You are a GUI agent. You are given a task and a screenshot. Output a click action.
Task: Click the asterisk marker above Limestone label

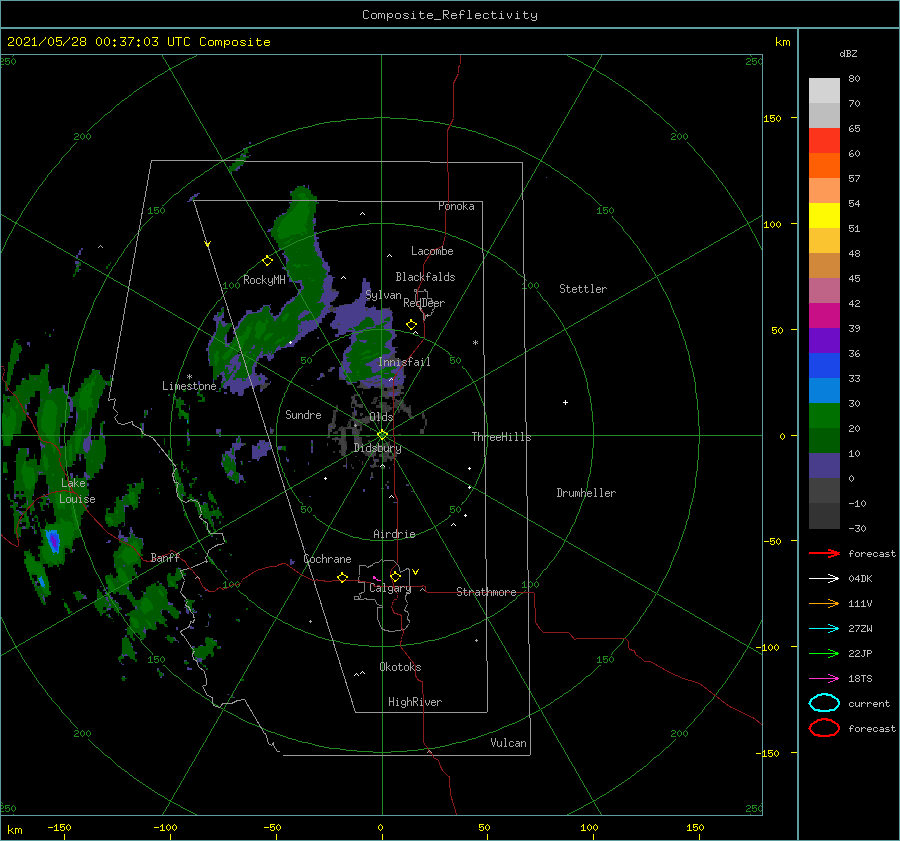[189, 377]
